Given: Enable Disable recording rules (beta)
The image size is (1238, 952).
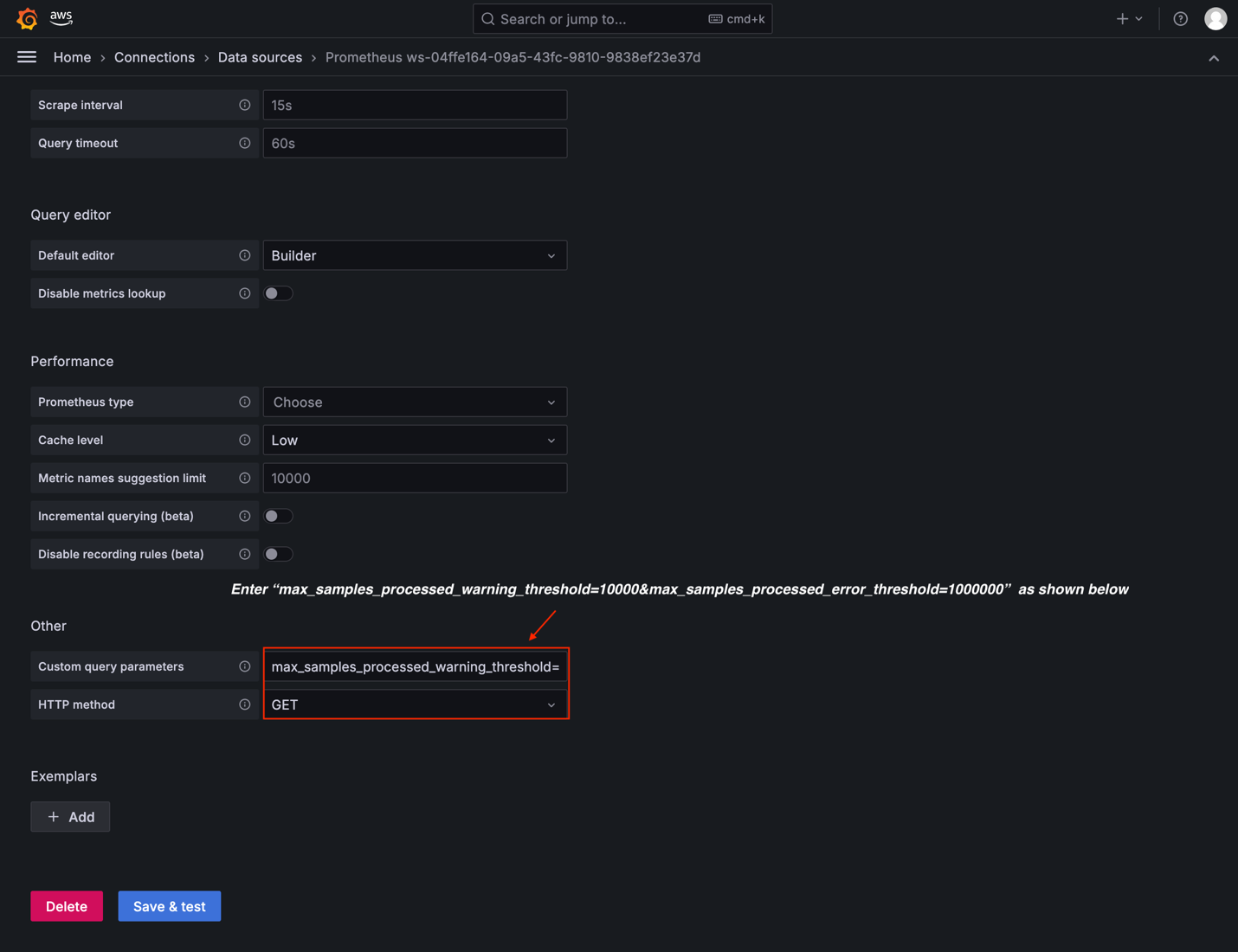Looking at the screenshot, I should click(278, 554).
